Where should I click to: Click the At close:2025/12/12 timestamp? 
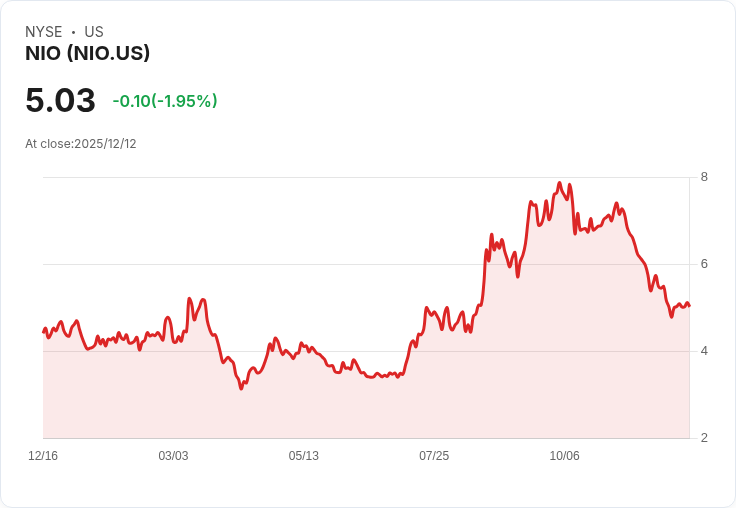pyautogui.click(x=81, y=144)
